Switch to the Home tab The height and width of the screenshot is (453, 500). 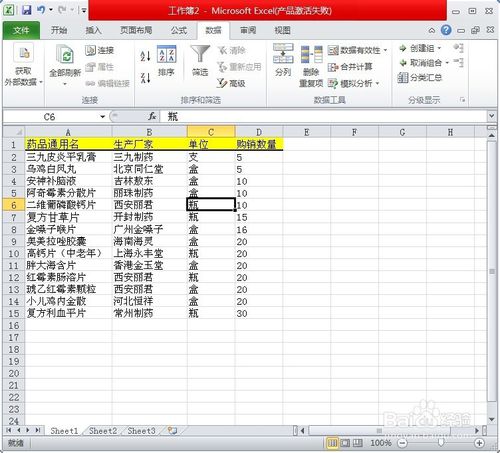[59, 30]
